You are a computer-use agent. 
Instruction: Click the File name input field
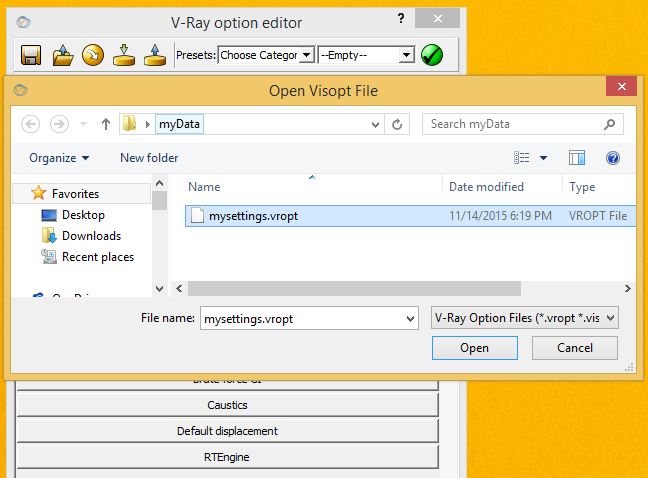tap(309, 319)
